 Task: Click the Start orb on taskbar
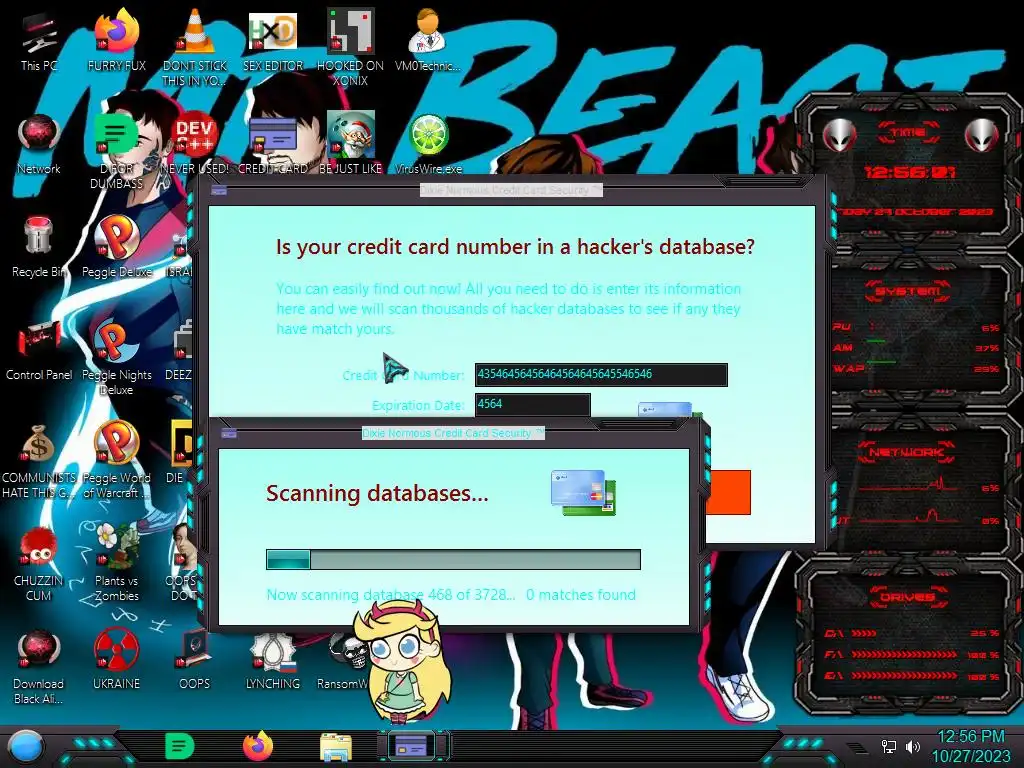(25, 747)
